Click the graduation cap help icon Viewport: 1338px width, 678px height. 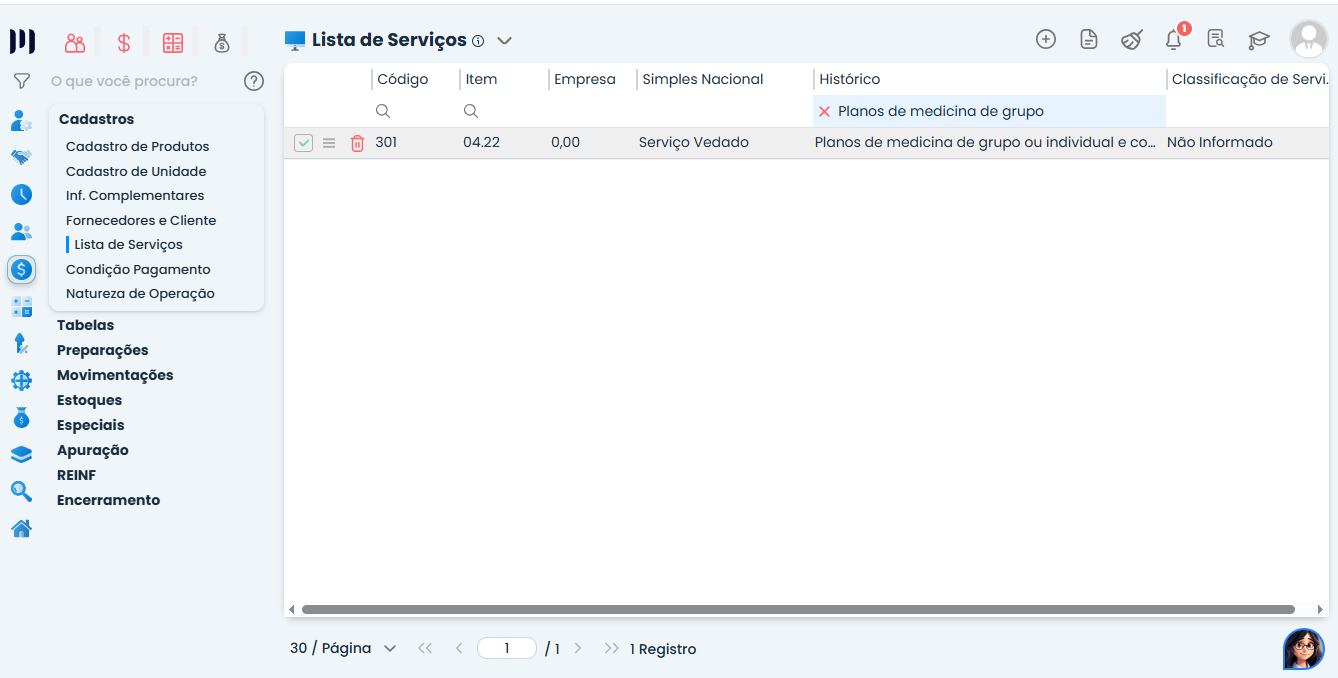coord(1258,40)
